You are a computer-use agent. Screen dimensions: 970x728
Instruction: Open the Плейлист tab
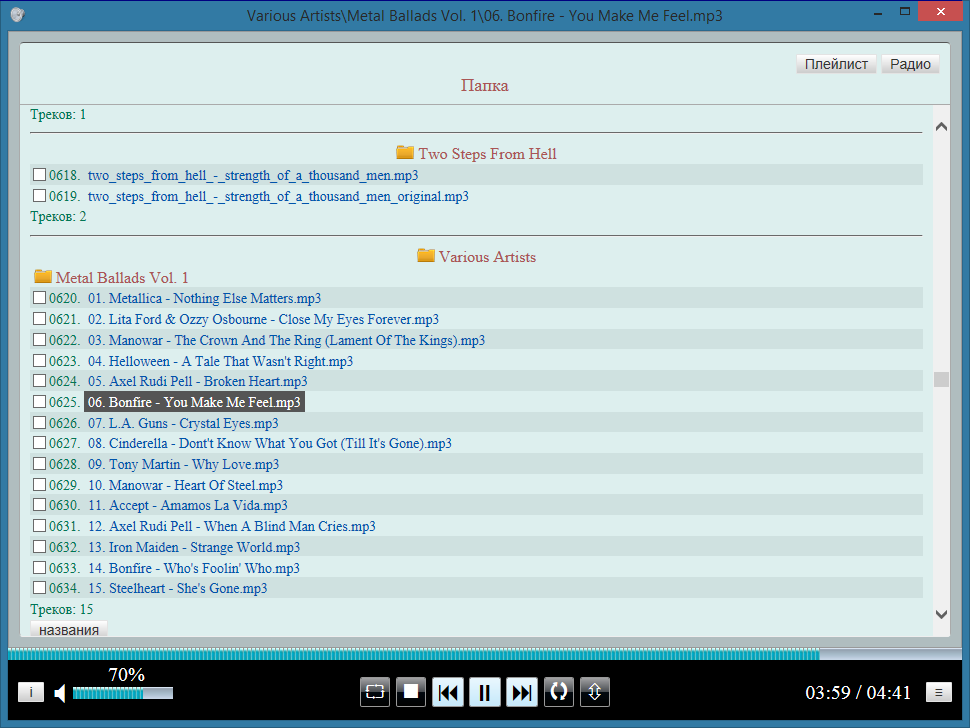coord(836,64)
